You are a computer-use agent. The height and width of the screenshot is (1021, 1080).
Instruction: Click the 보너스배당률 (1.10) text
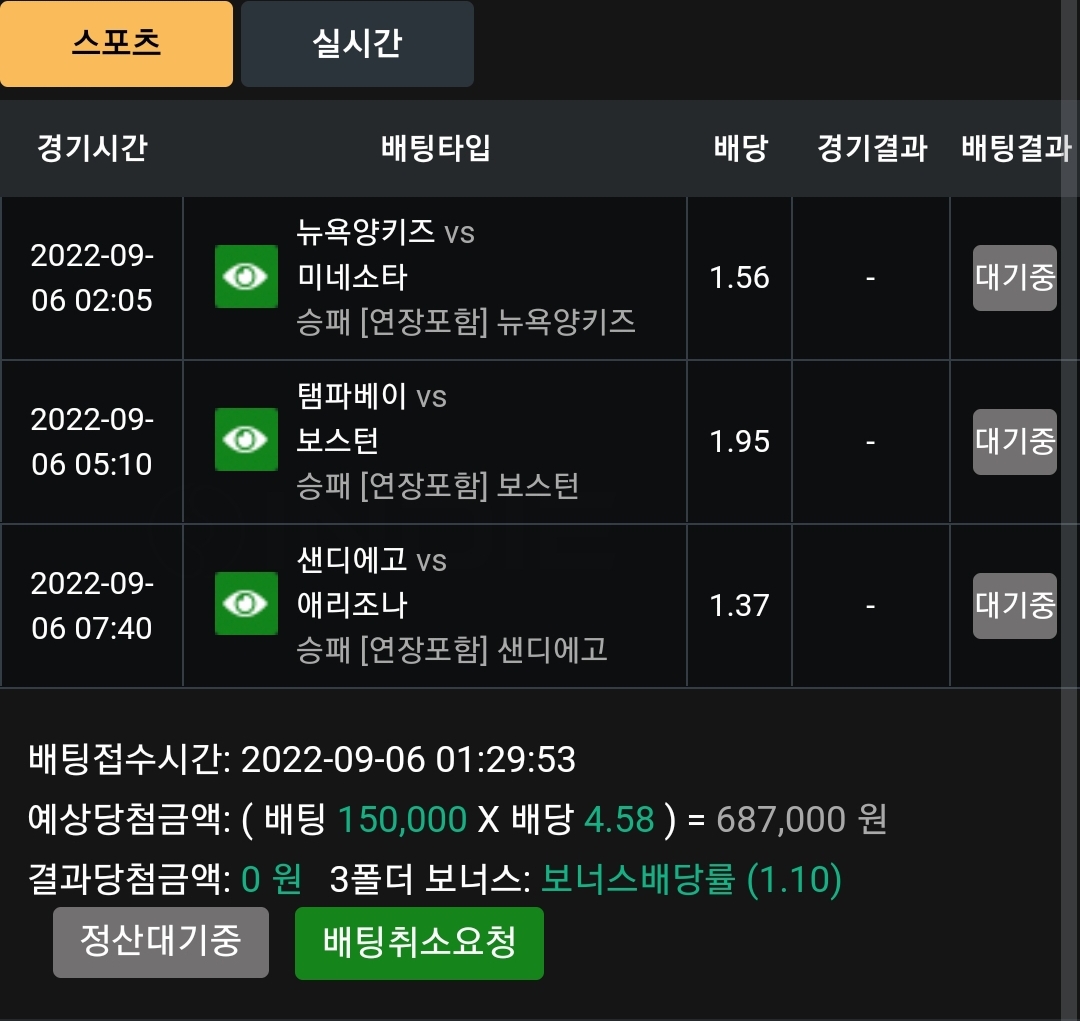(x=692, y=879)
